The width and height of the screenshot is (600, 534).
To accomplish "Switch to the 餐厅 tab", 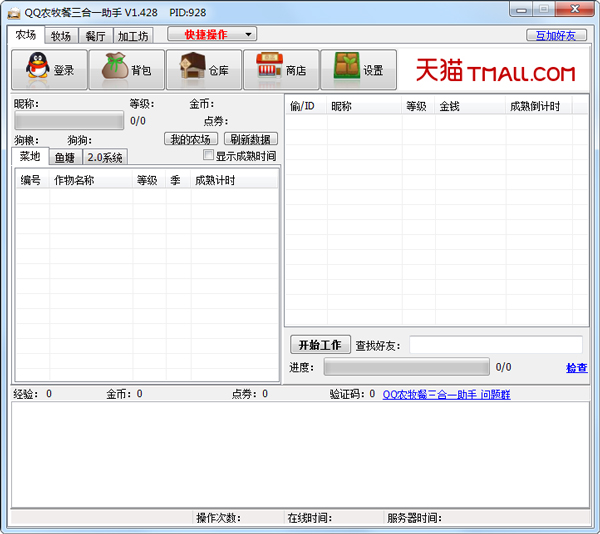I will pos(95,36).
